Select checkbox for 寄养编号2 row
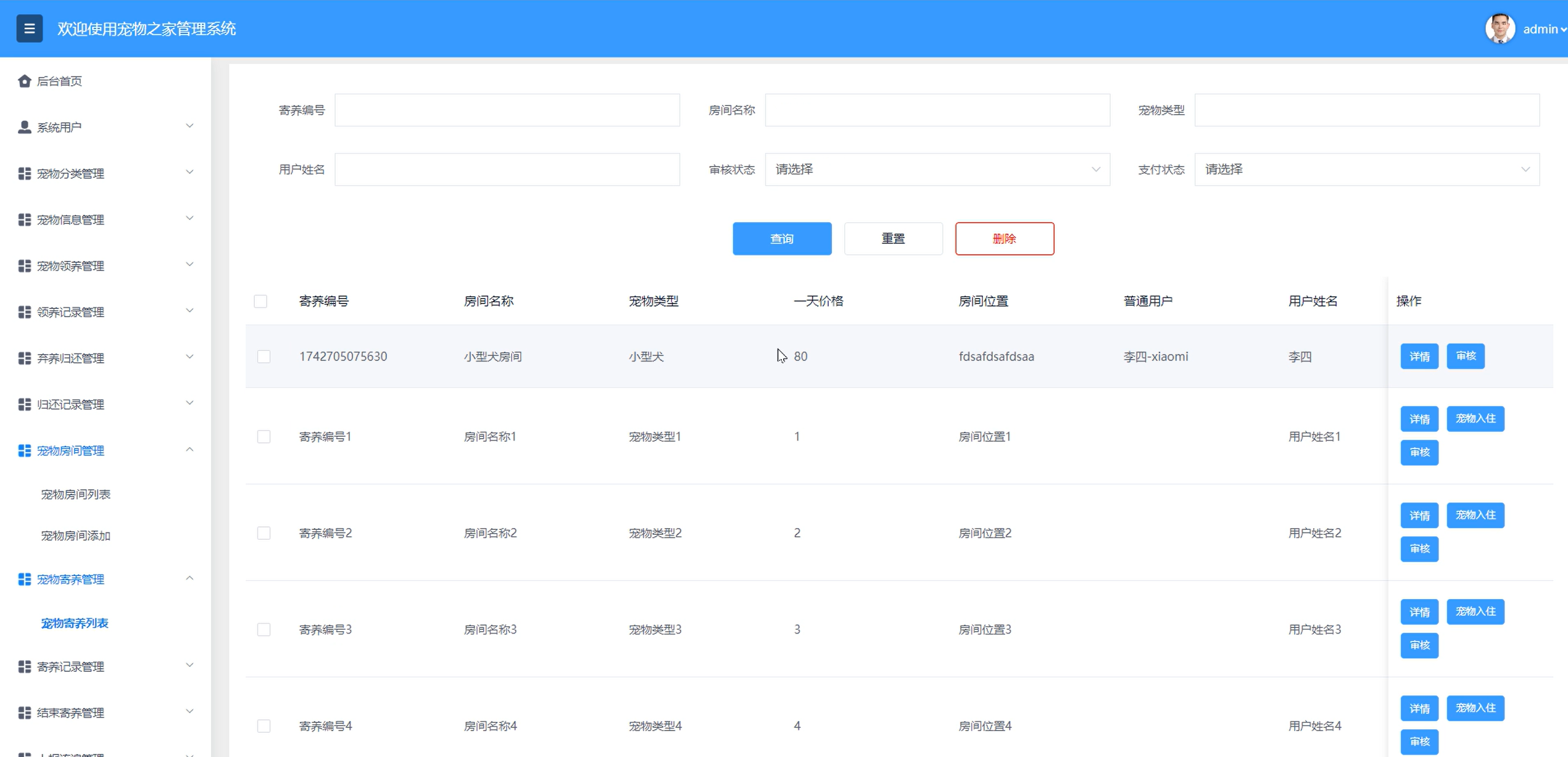This screenshot has height=757, width=1568. [263, 533]
